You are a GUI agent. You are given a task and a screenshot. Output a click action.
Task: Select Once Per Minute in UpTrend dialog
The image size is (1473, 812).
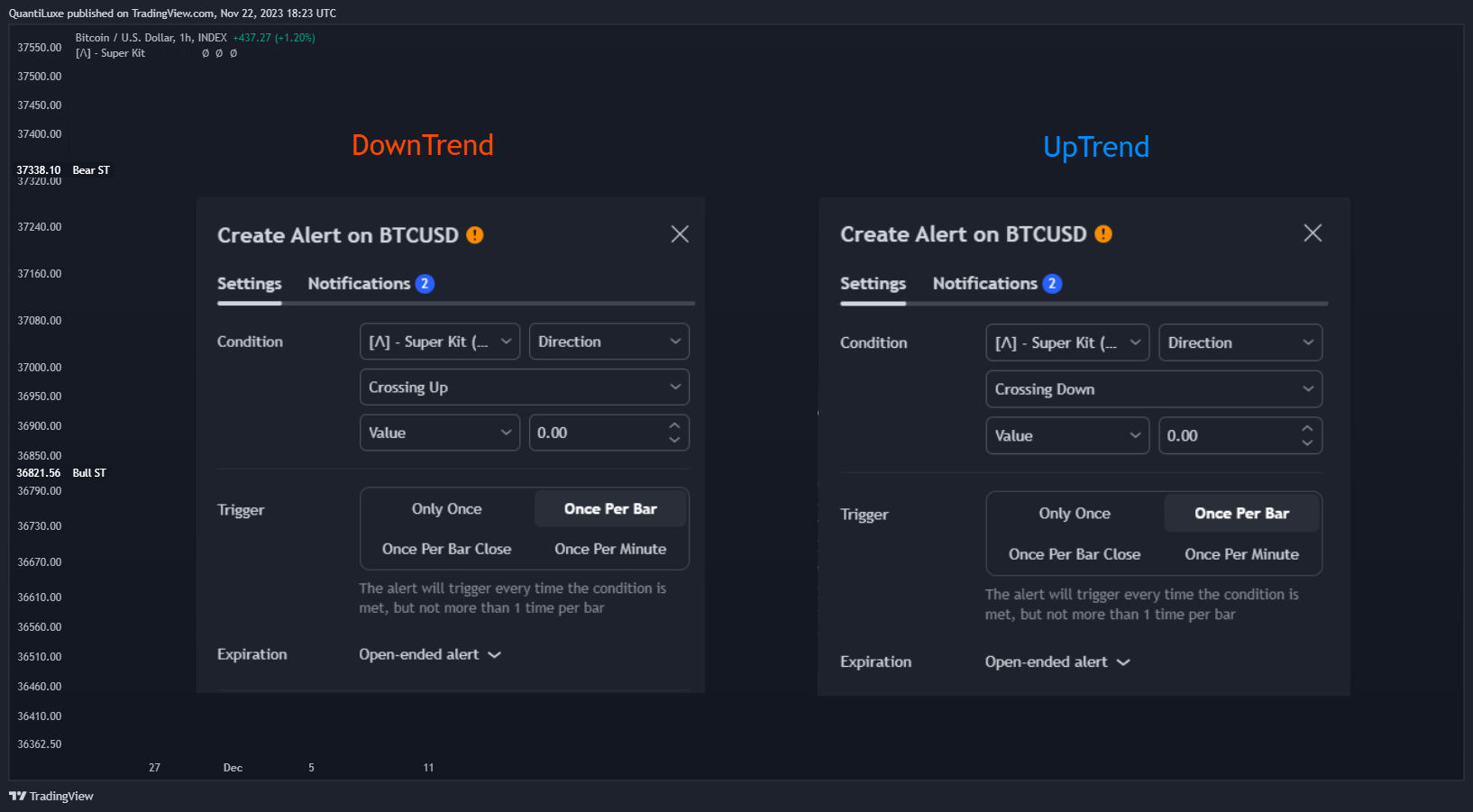(x=1242, y=554)
